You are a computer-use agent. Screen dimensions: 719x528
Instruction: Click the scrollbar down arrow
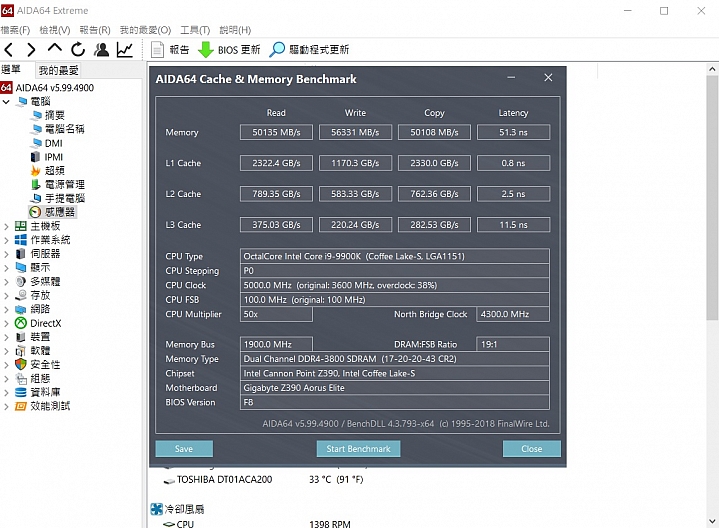[x=712, y=521]
